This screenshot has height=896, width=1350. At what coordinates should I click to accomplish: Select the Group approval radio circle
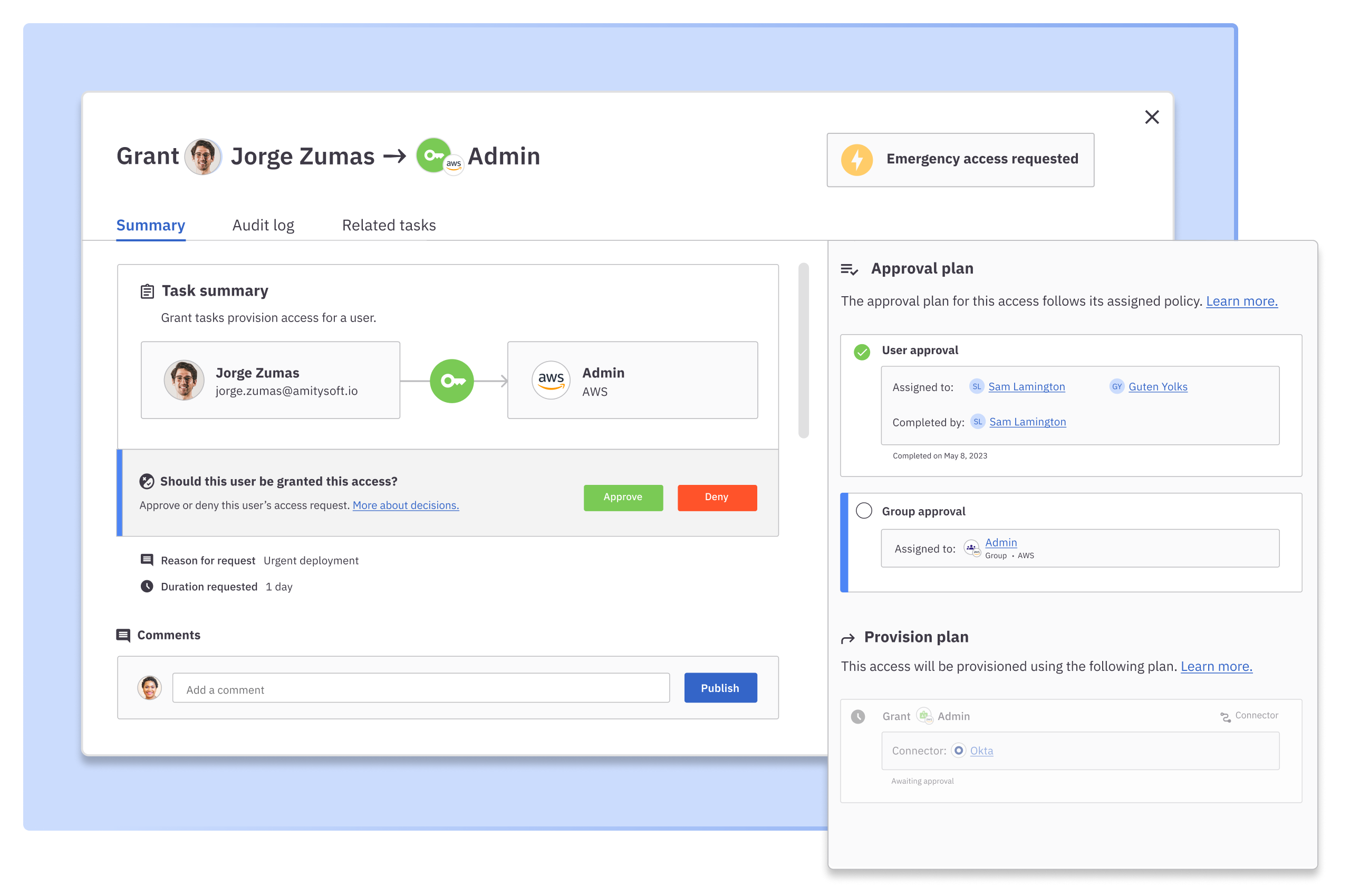[x=863, y=510]
